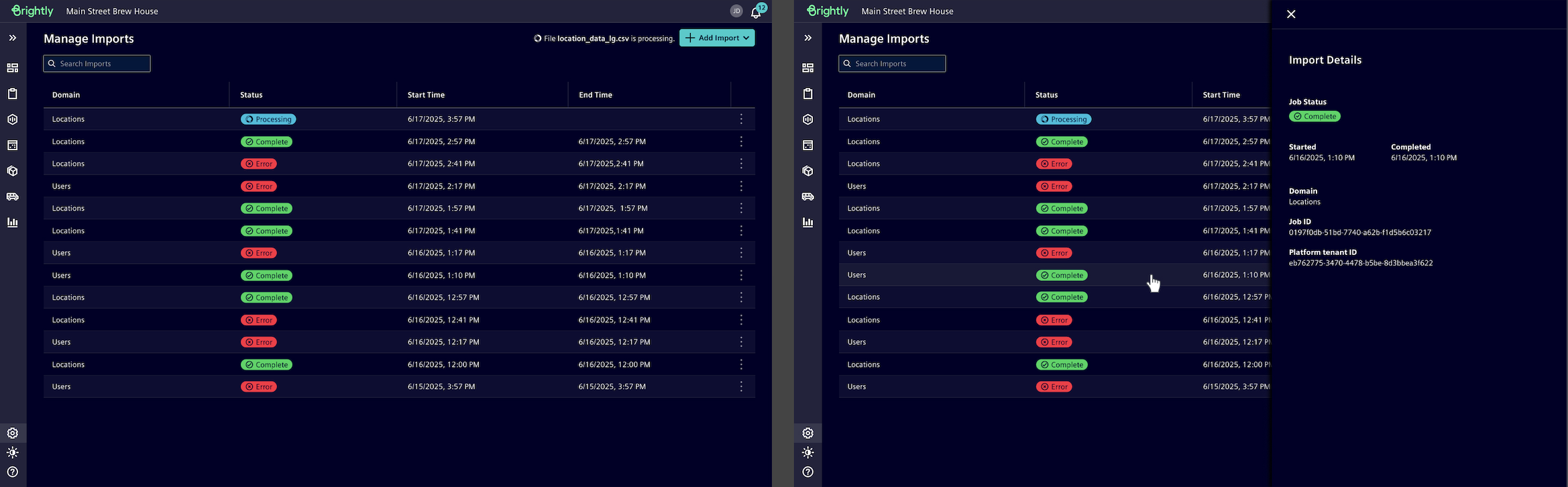Screen dimensions: 1568x487
Task: Open row menu for 6/17/2025 1:57 PM import
Action: click(x=741, y=209)
